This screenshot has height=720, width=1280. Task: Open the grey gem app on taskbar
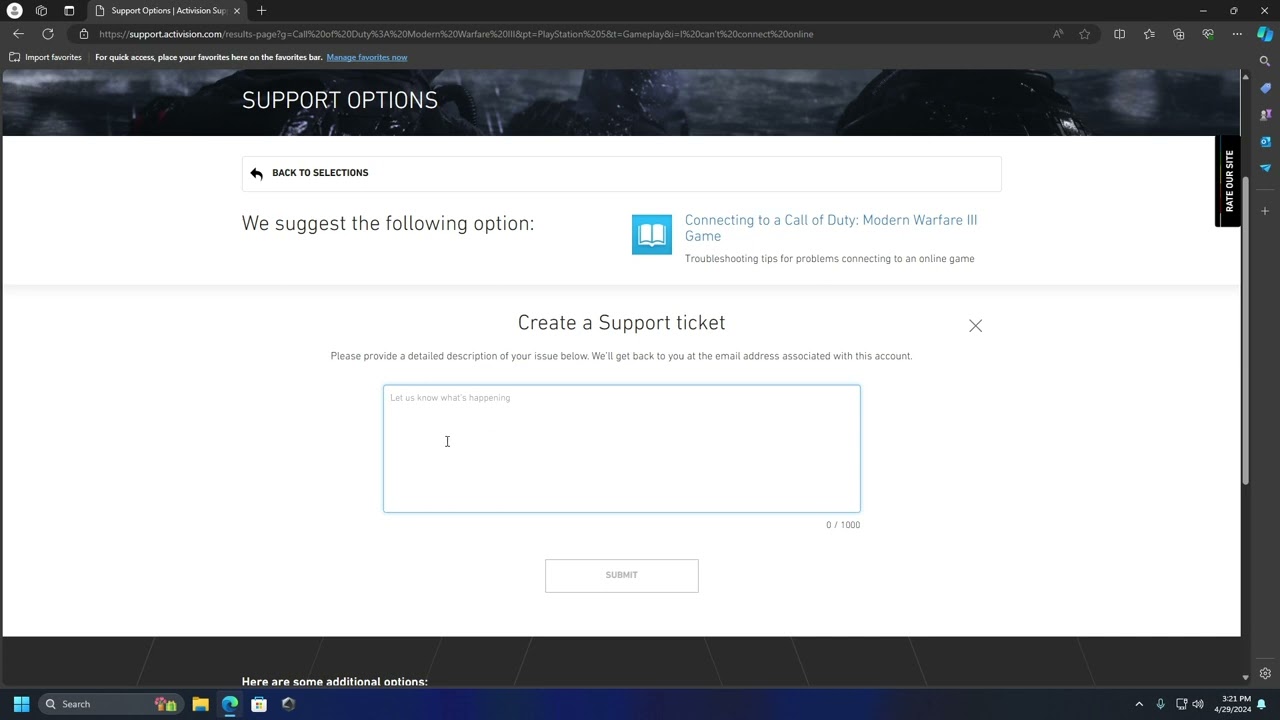[288, 704]
